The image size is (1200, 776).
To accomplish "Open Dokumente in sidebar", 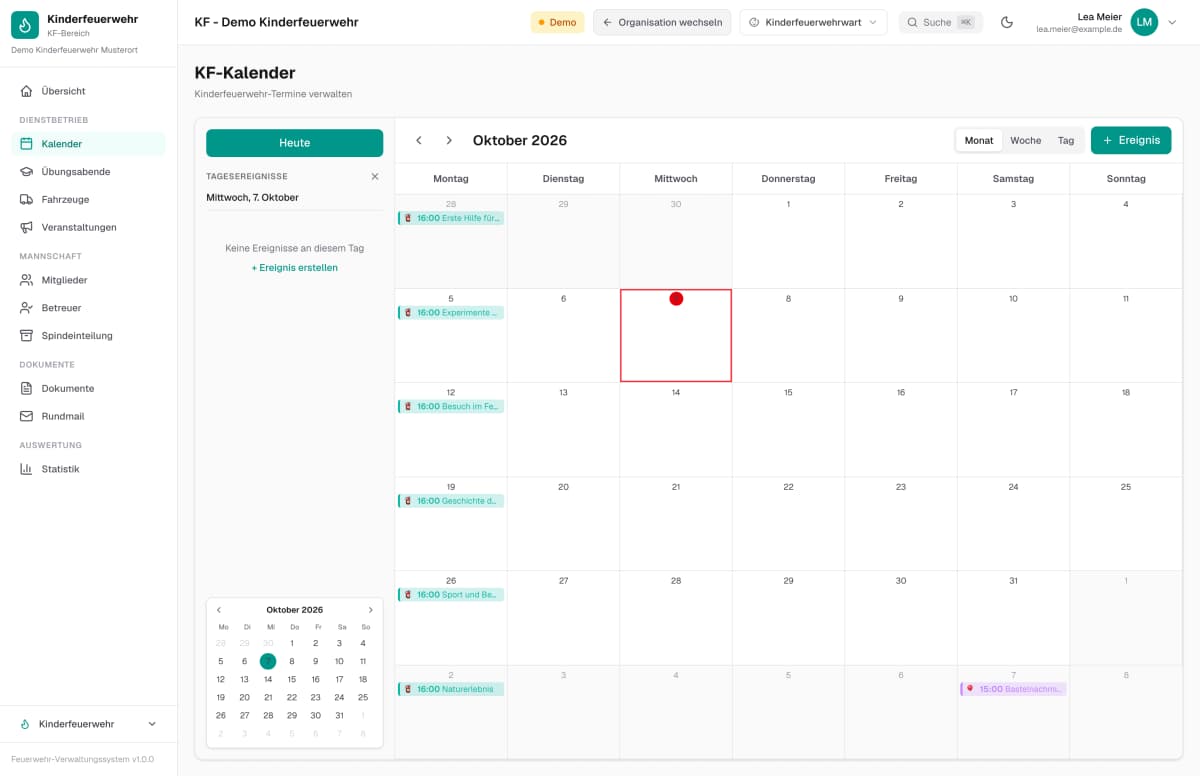I will point(89,388).
